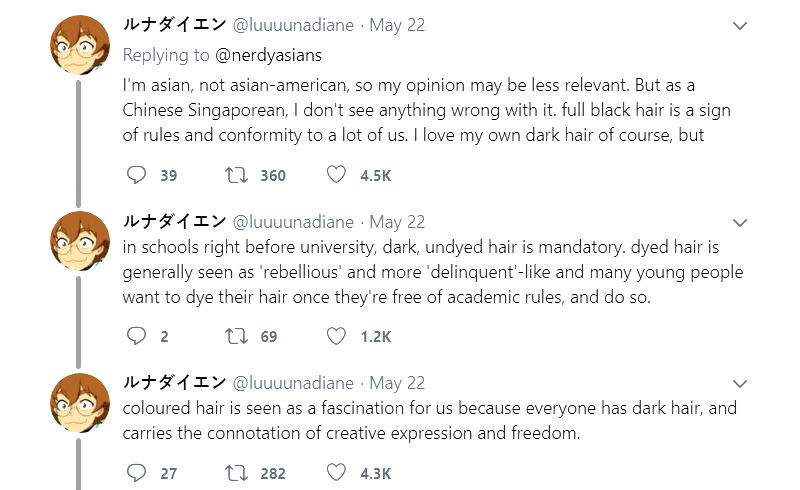
Task: Open the @luuuunadiane handle on the first tweet
Action: pos(293,26)
